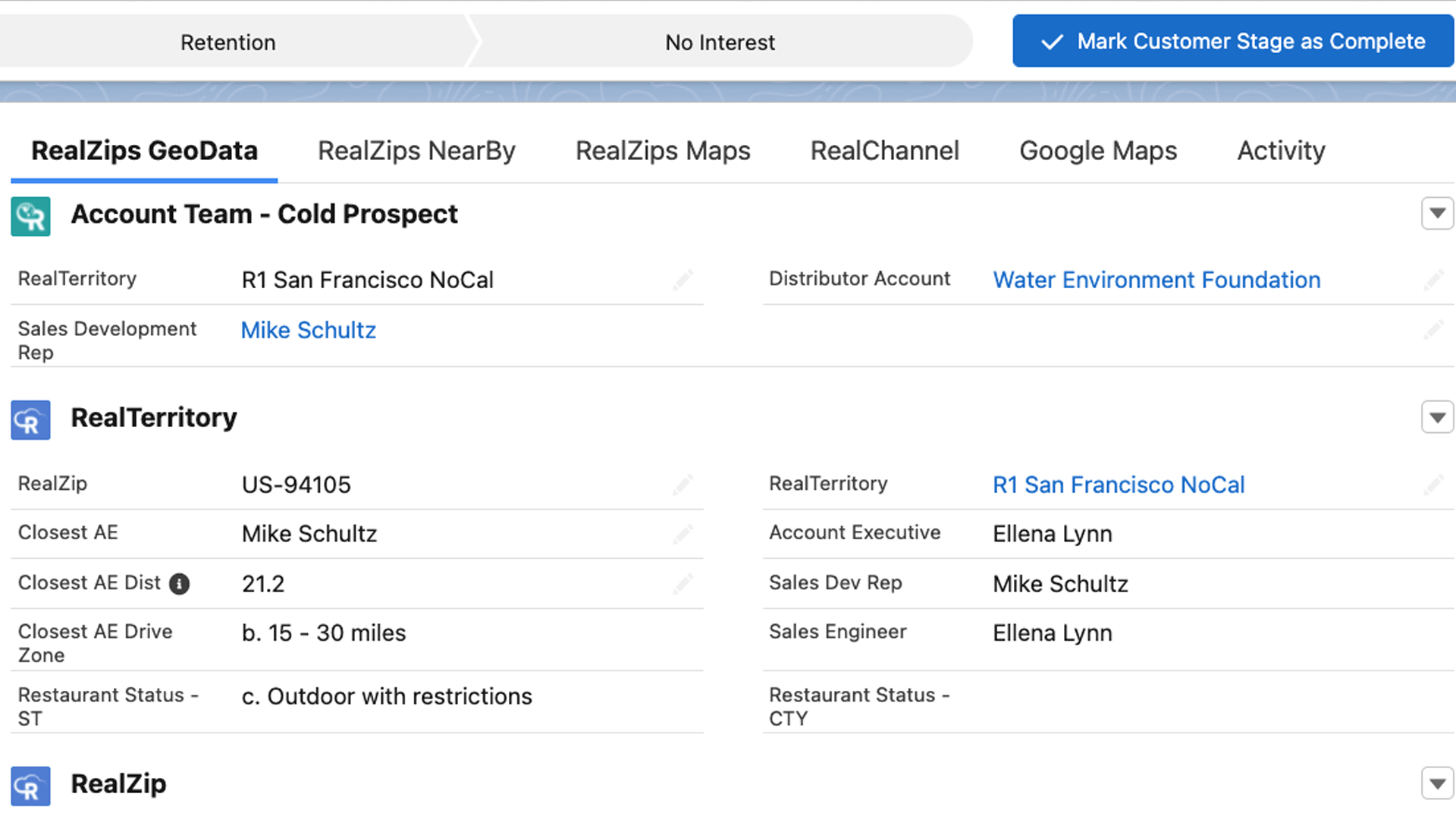Switch to RealZips NearBy tab
Viewport: 1456px width, 819px height.
(x=416, y=150)
